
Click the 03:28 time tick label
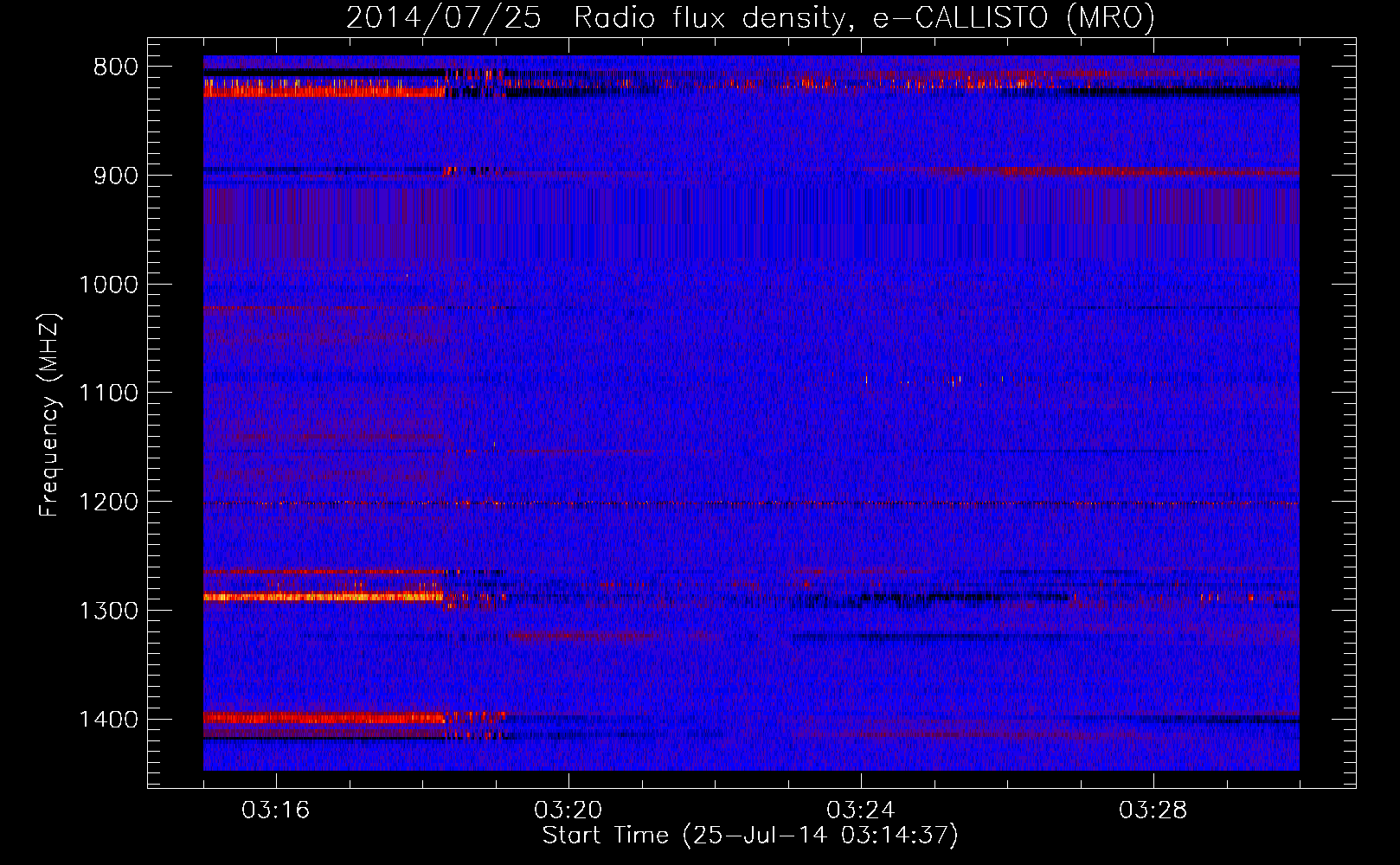1153,811
